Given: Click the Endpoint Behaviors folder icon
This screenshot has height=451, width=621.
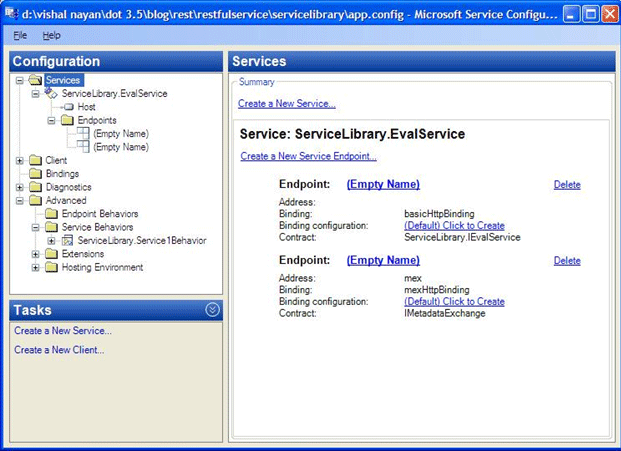Looking at the screenshot, I should coord(51,214).
